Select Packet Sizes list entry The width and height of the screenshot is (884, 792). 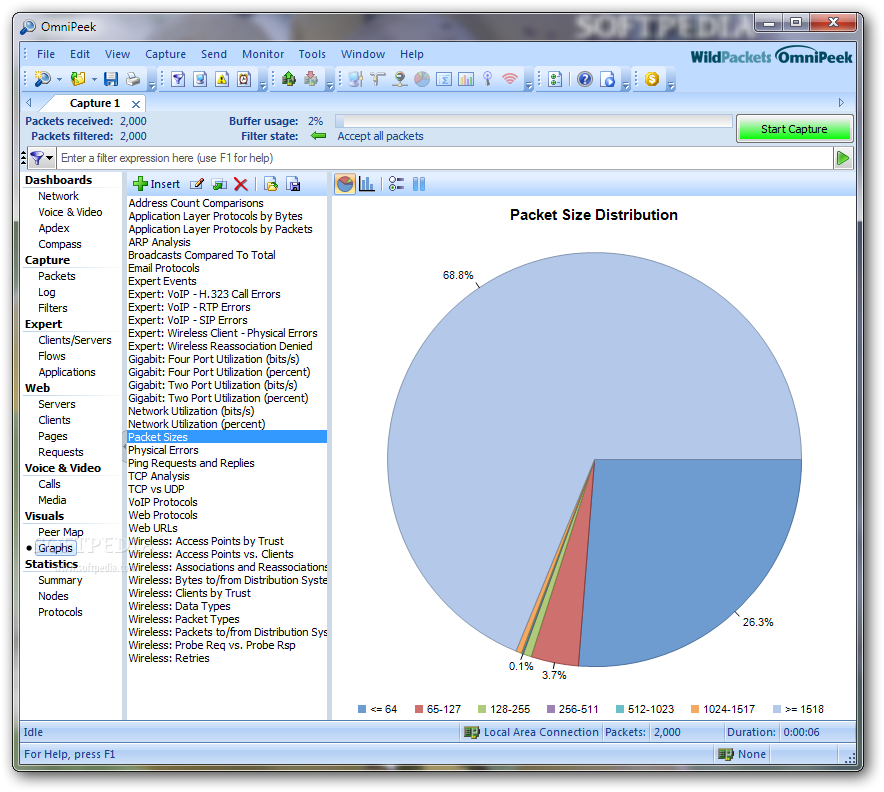pyautogui.click(x=227, y=437)
